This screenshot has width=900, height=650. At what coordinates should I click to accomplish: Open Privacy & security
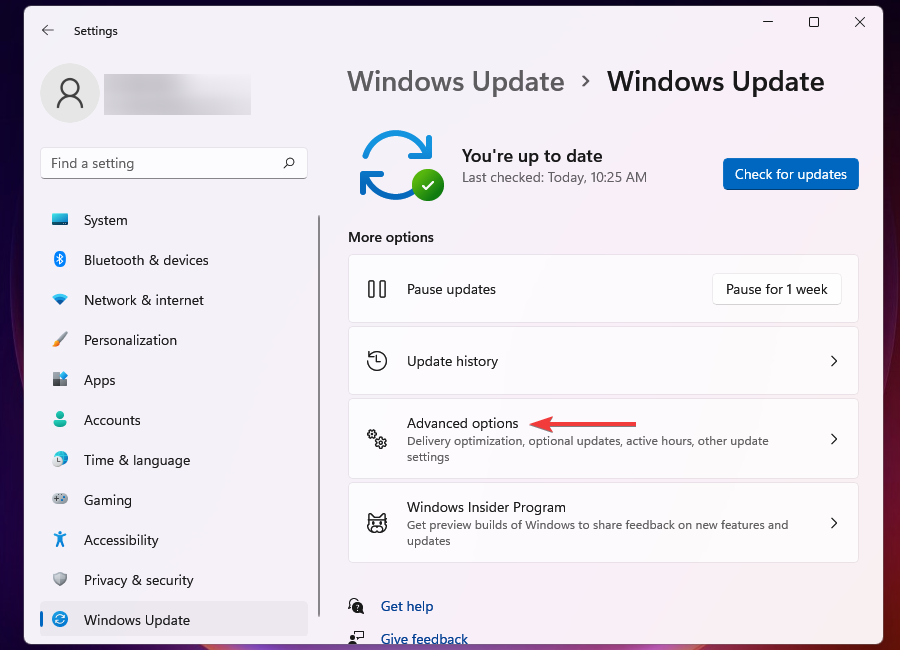click(174, 580)
